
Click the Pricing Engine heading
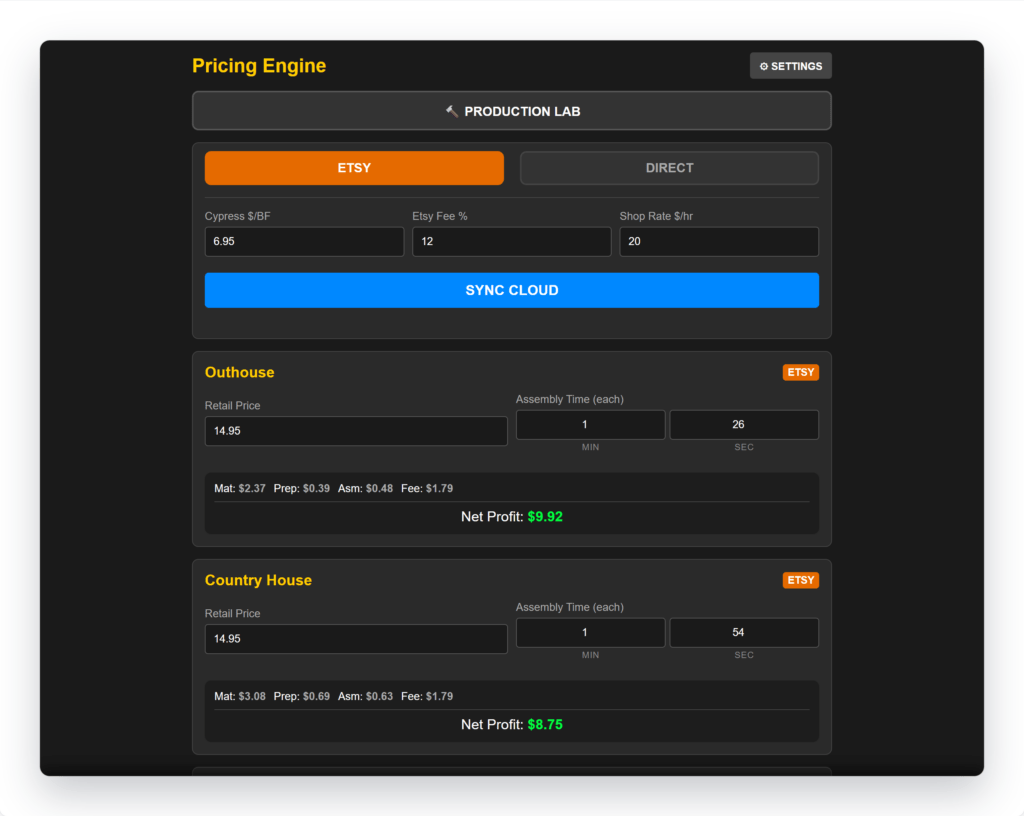[259, 65]
